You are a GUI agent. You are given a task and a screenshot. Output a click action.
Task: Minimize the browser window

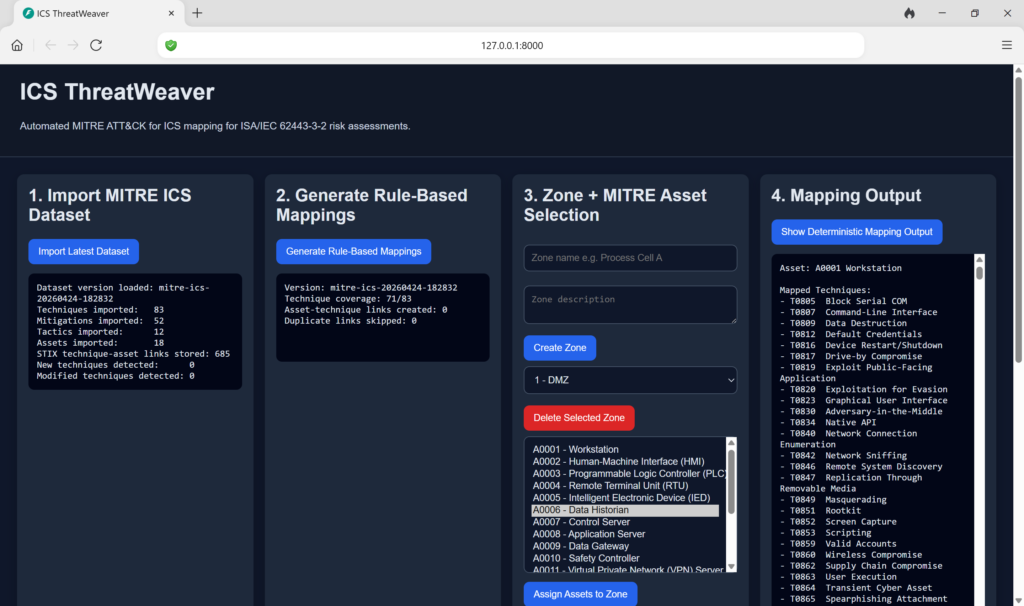942,13
